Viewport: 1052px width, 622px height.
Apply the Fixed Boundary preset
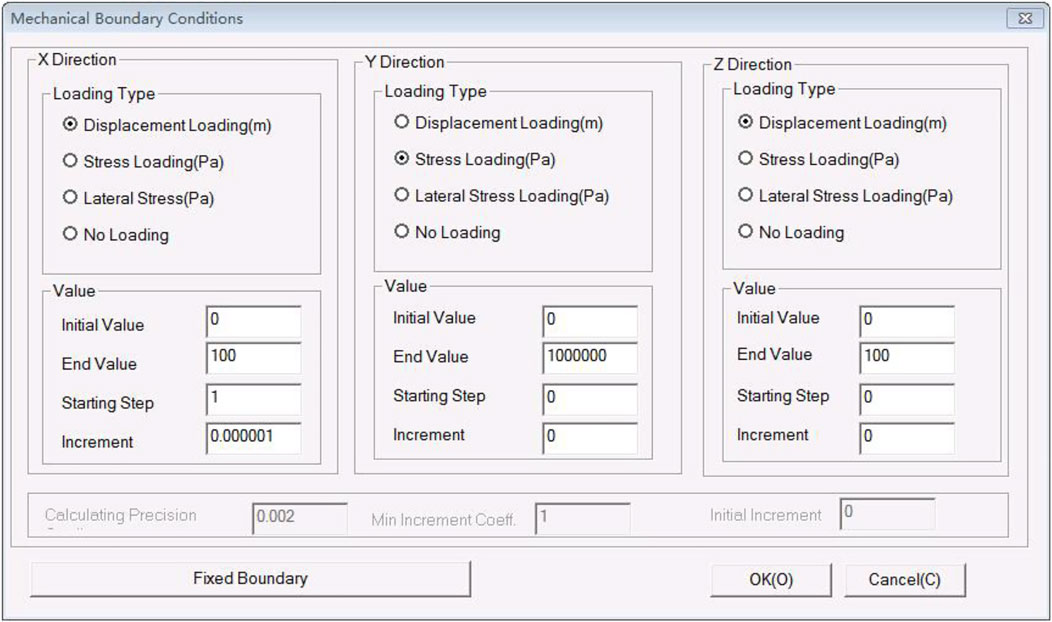click(250, 578)
